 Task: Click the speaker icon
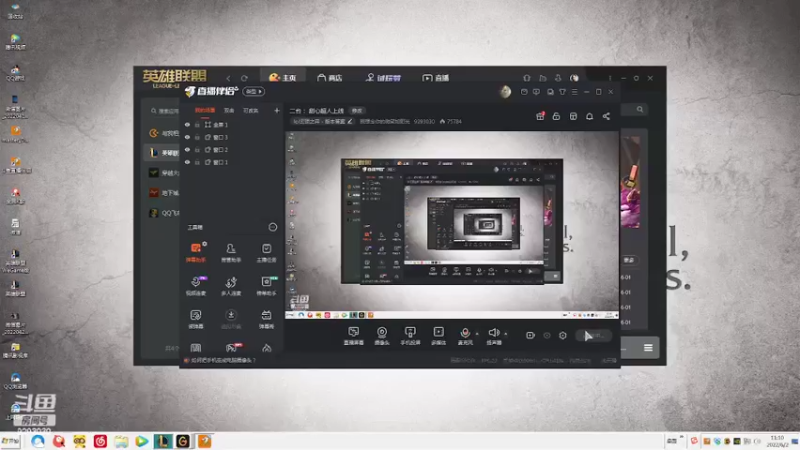[x=493, y=334]
